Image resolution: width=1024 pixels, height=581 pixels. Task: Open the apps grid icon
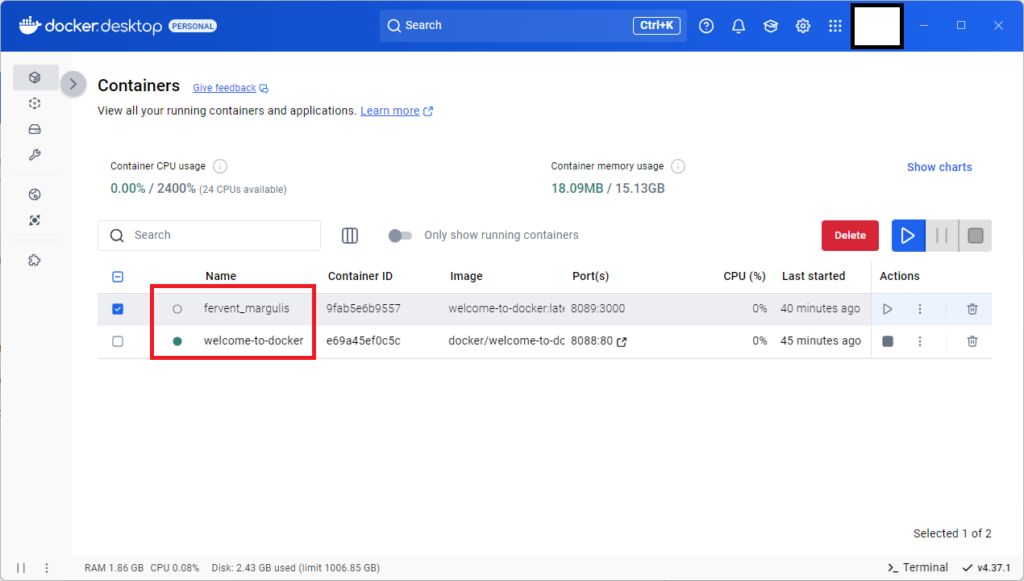[835, 26]
